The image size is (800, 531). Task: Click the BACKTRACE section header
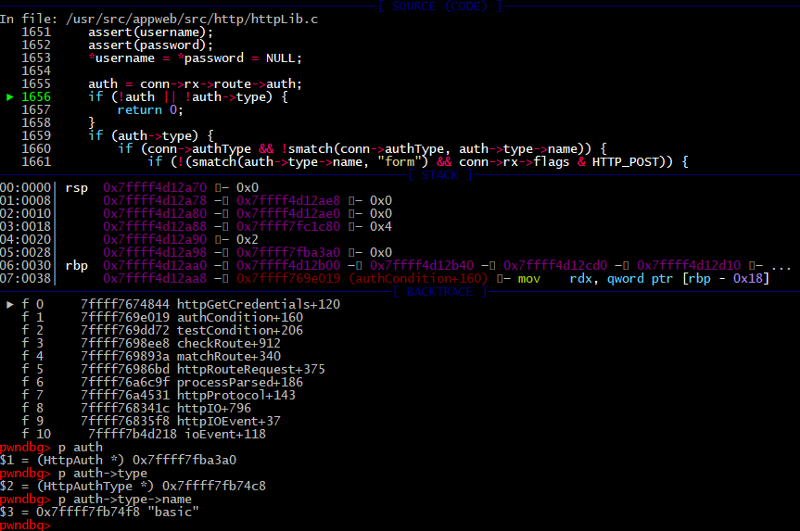(x=440, y=292)
